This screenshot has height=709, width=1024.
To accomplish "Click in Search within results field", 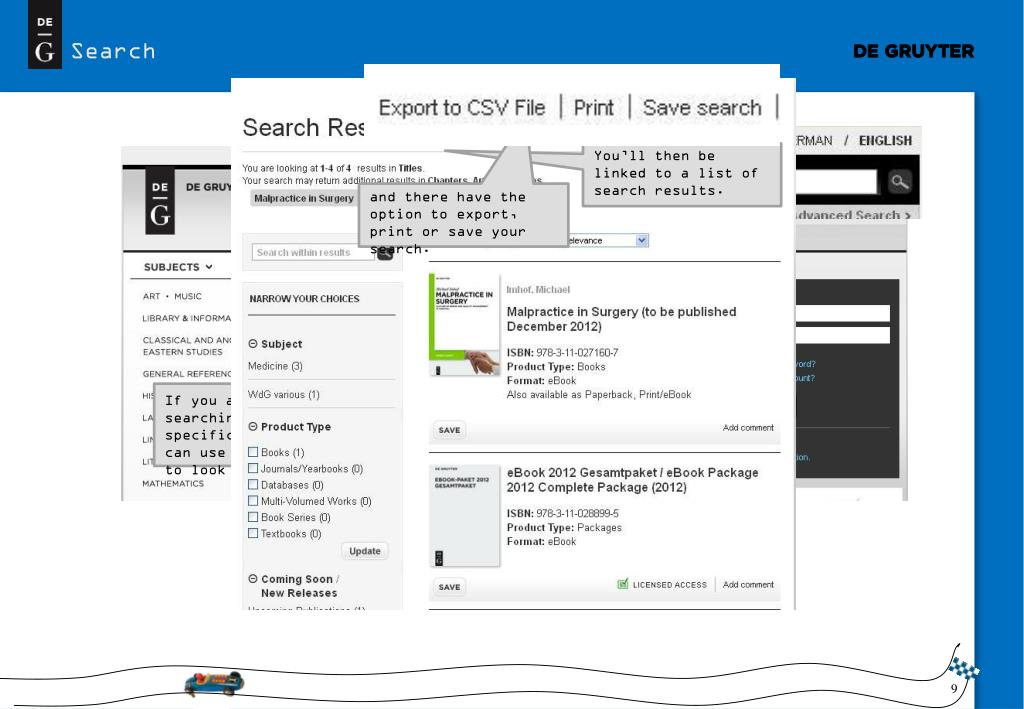I will point(313,253).
